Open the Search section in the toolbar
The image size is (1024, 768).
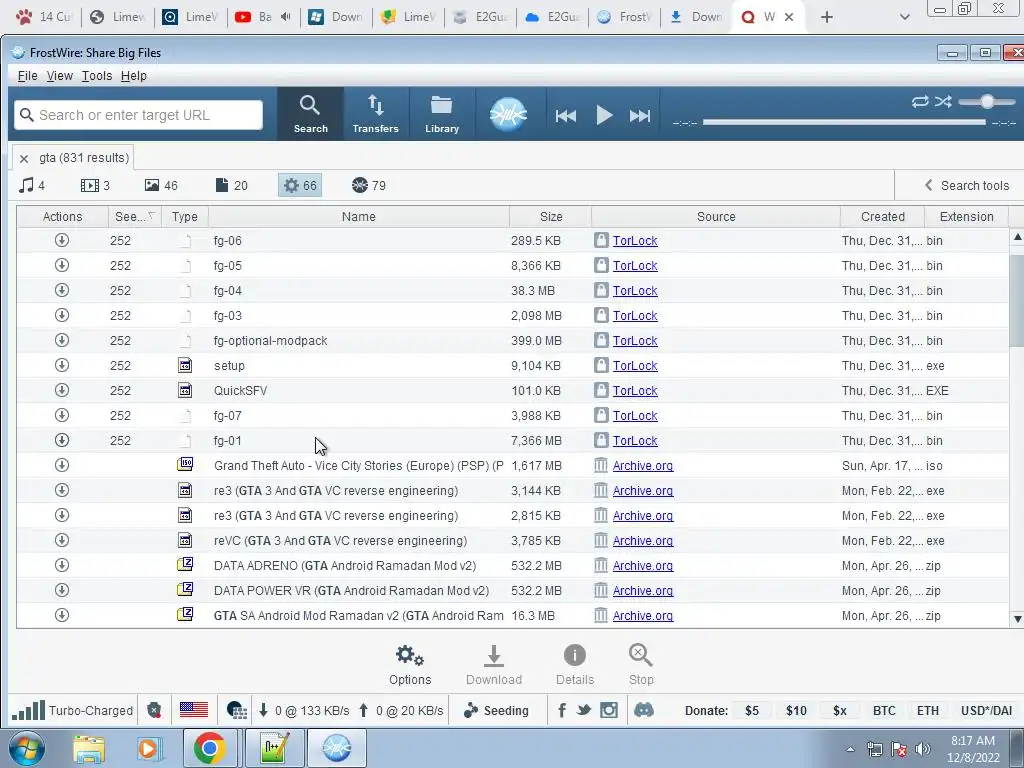coord(310,114)
